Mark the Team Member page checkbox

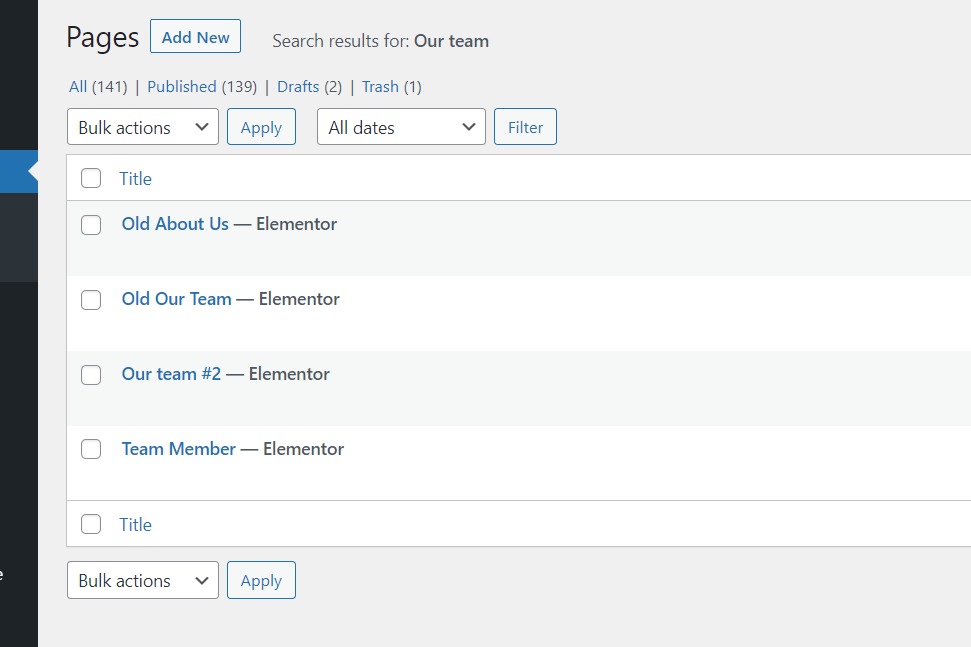point(91,450)
